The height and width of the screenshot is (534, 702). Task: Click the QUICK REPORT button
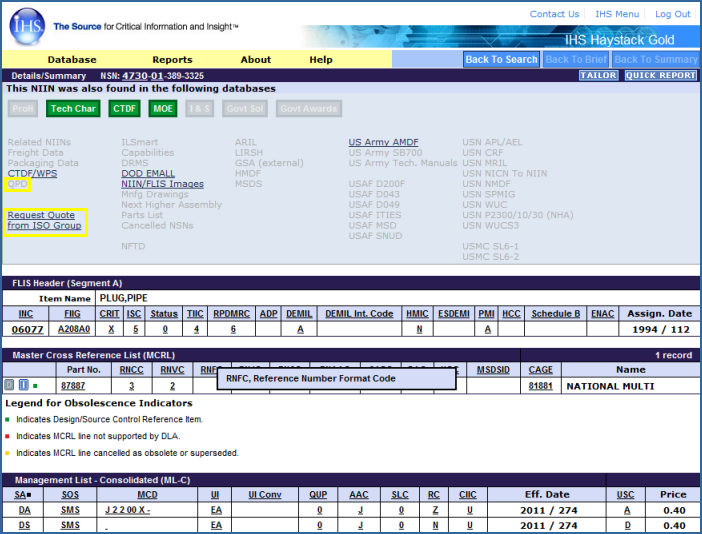[x=661, y=75]
